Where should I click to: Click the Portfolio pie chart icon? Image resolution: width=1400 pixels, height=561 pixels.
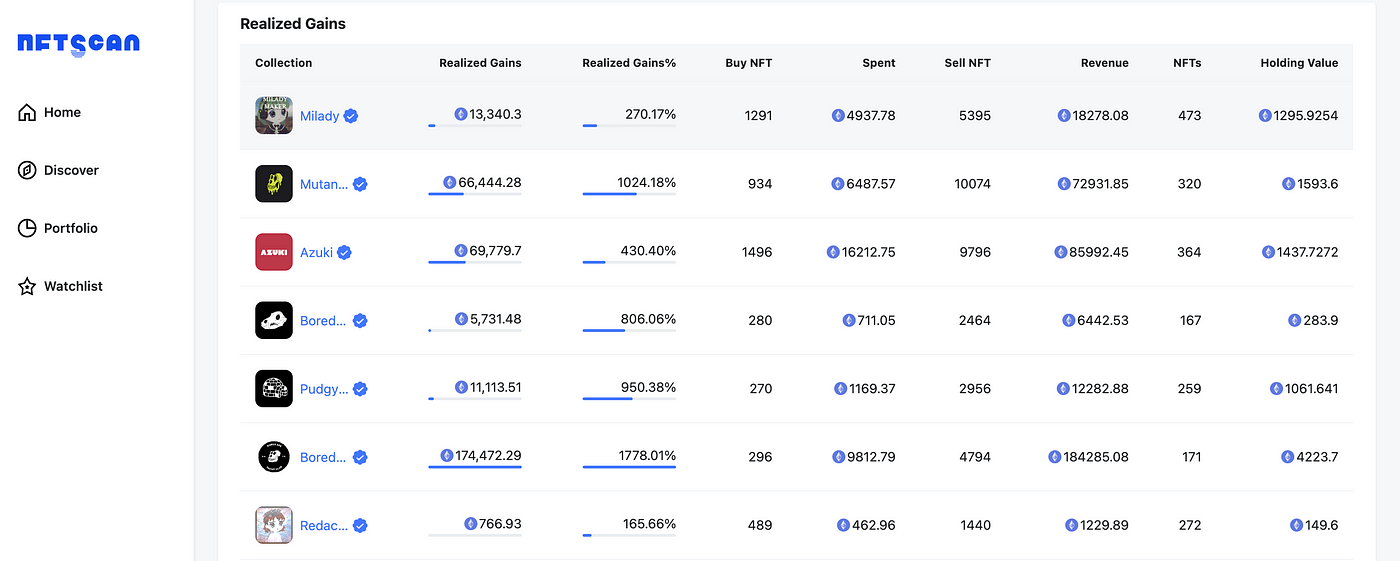(x=27, y=229)
